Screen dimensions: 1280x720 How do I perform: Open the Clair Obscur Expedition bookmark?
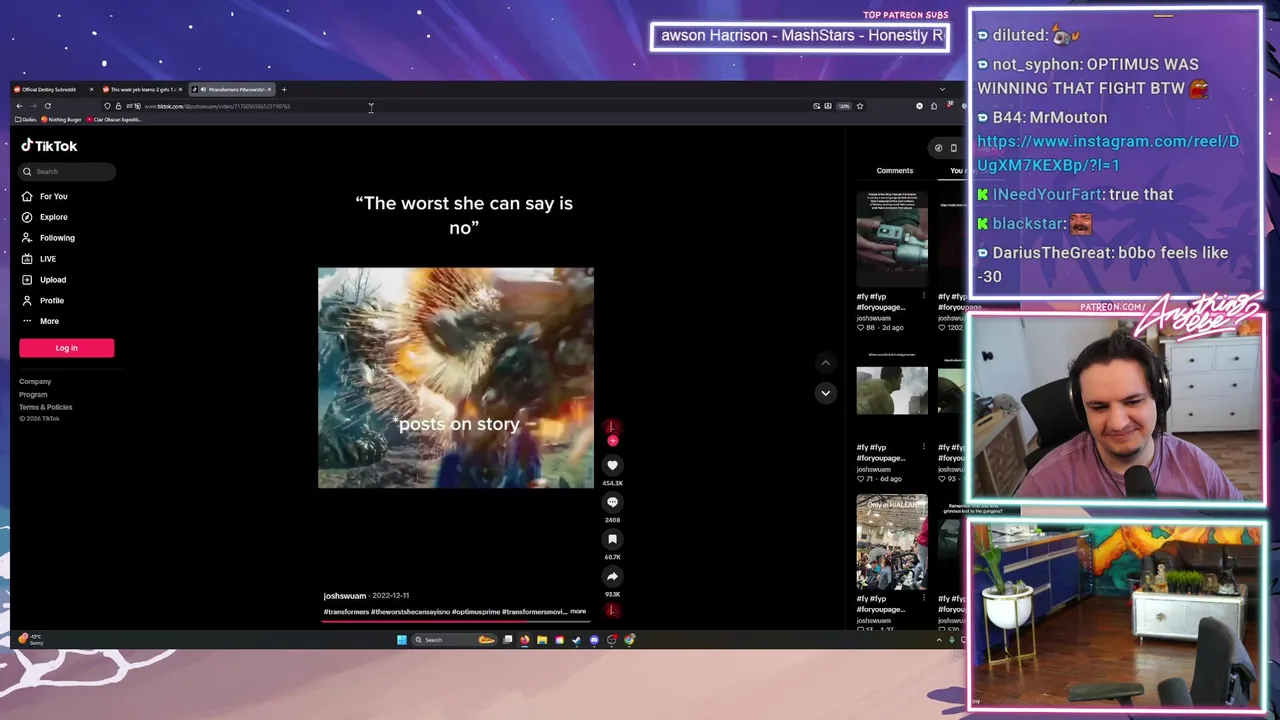click(x=114, y=120)
